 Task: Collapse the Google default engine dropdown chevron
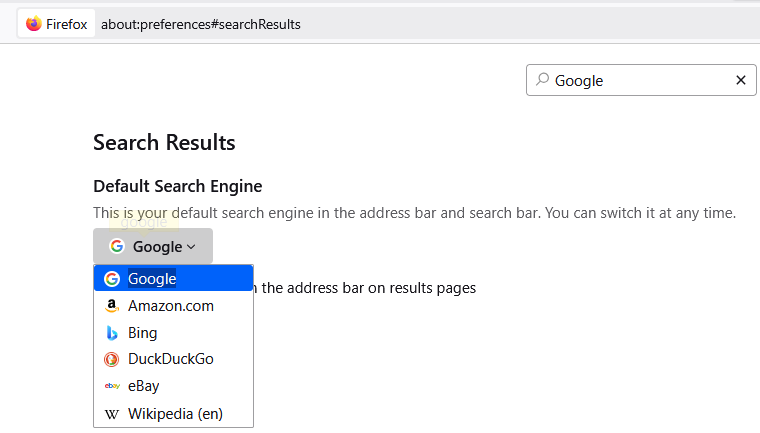pos(191,247)
